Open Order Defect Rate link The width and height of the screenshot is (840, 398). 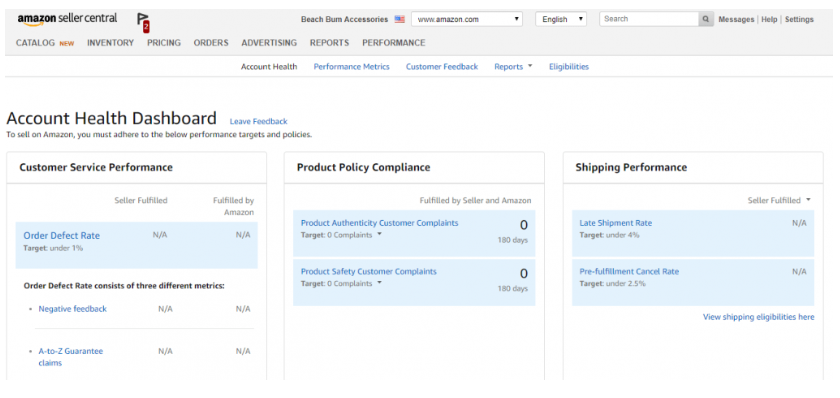(62, 236)
